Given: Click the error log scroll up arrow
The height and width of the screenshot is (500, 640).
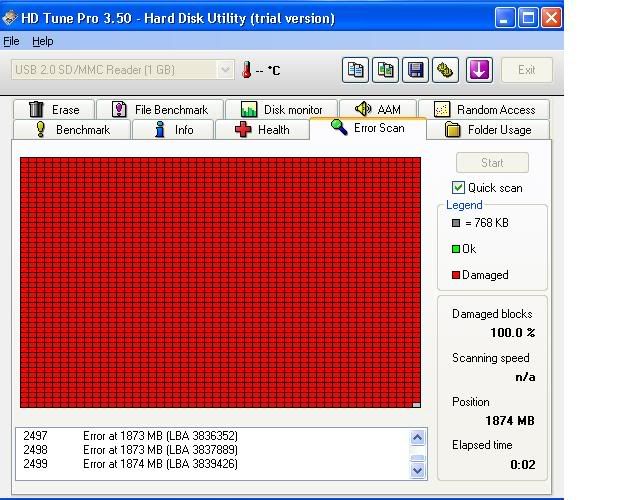Looking at the screenshot, I should pyautogui.click(x=417, y=438).
